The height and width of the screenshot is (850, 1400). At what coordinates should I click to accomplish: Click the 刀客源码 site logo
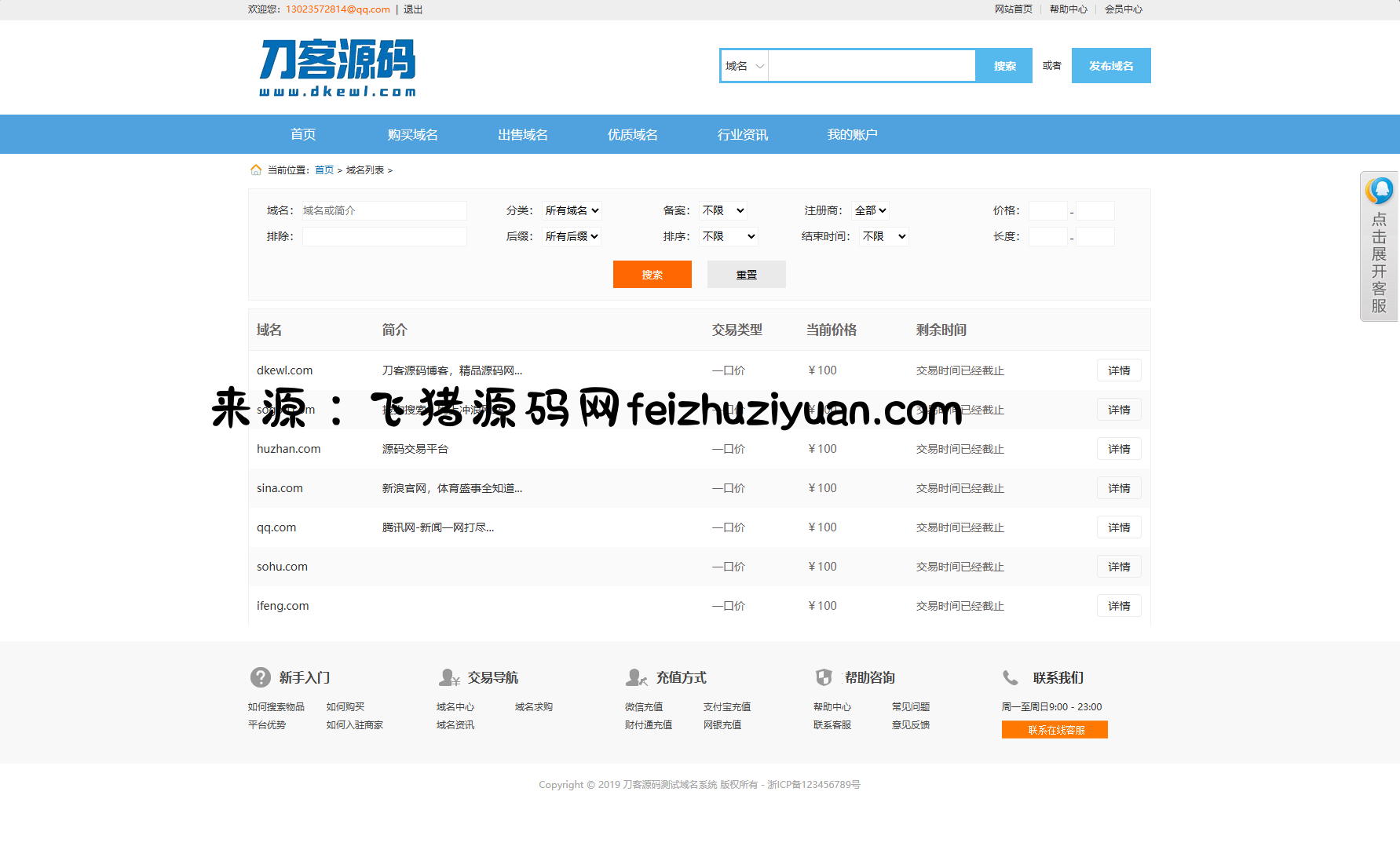338,67
